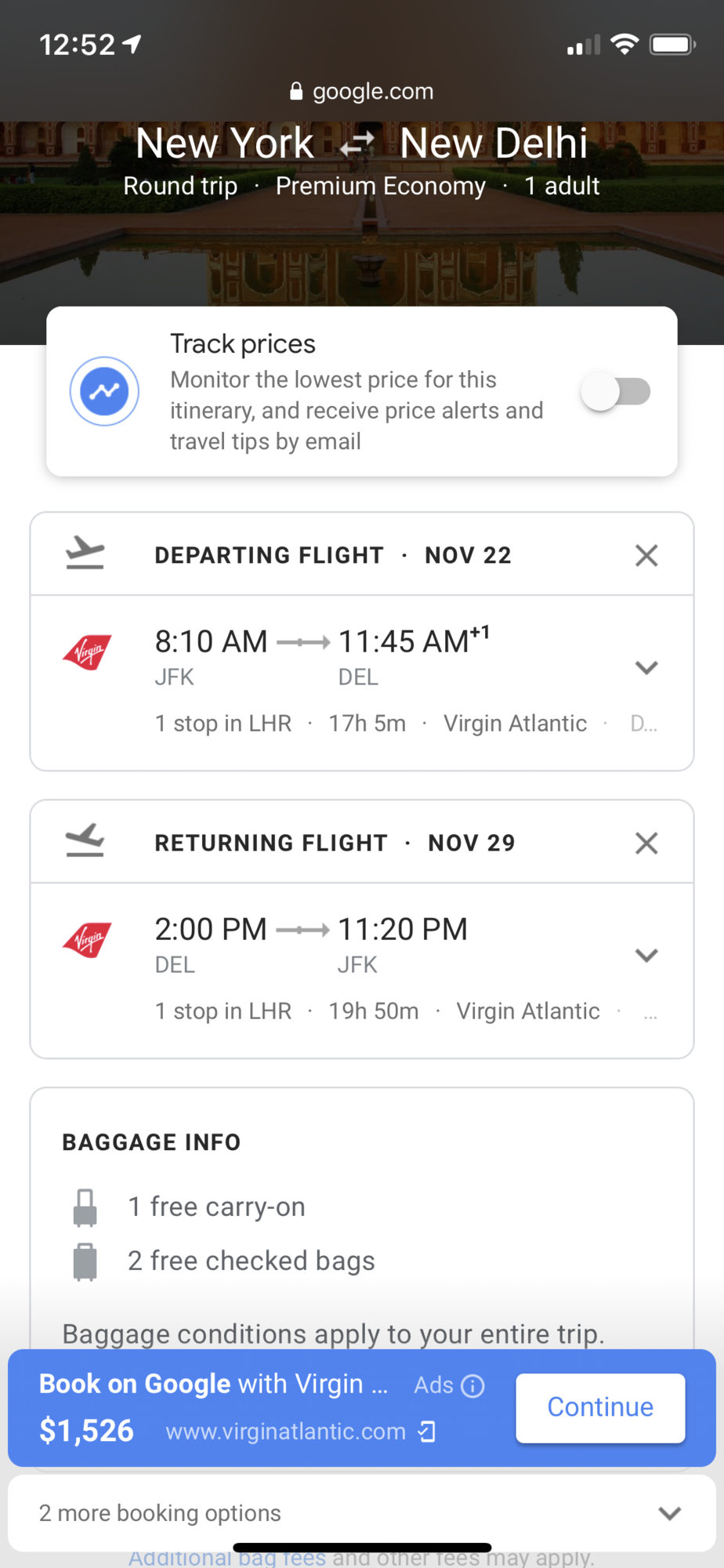Expand returning flight details chevron
Image resolution: width=724 pixels, height=1568 pixels.
(646, 956)
